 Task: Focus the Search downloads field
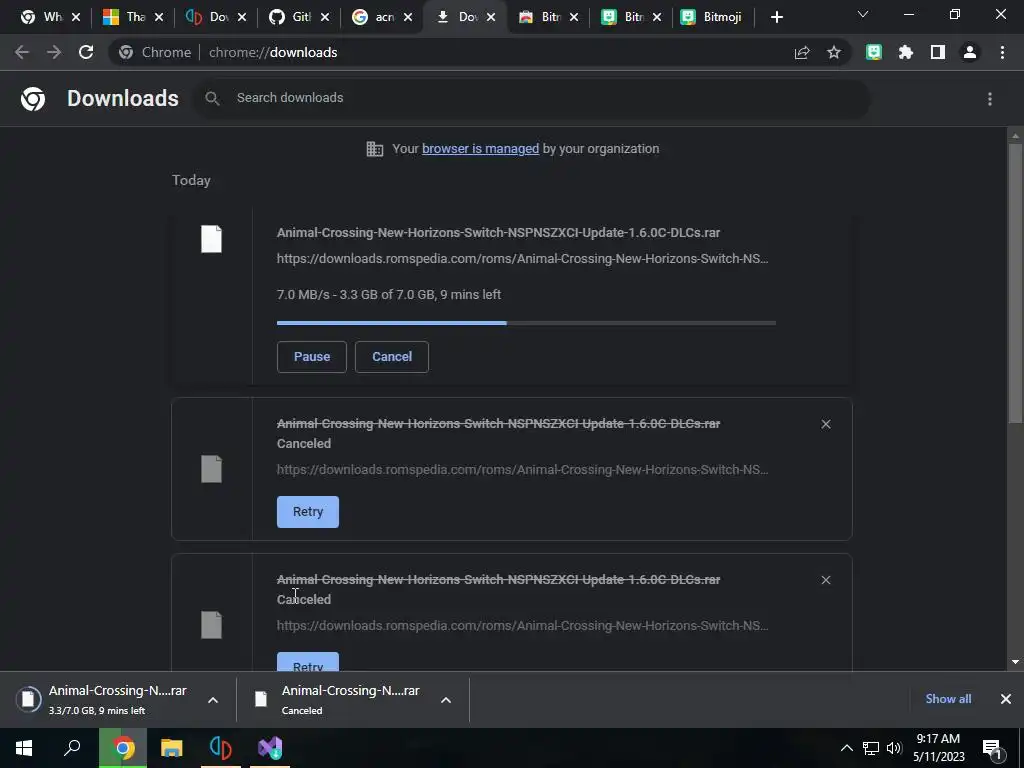530,99
